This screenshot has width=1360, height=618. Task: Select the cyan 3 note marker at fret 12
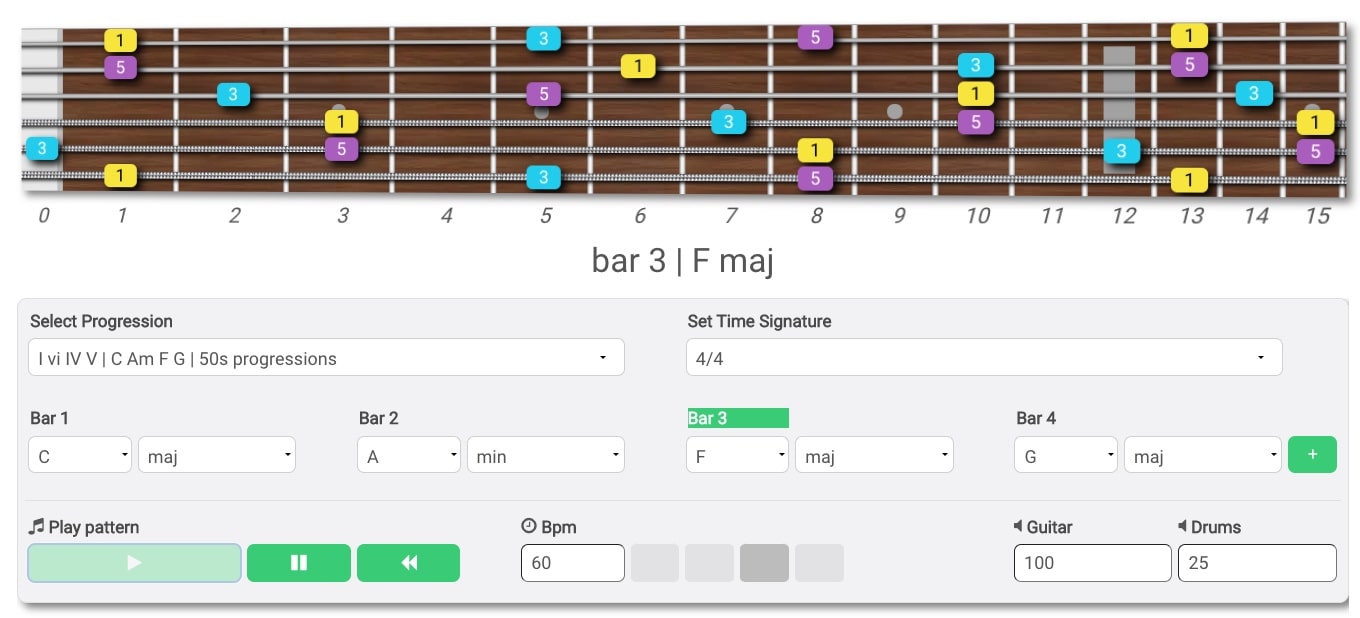[x=1122, y=151]
